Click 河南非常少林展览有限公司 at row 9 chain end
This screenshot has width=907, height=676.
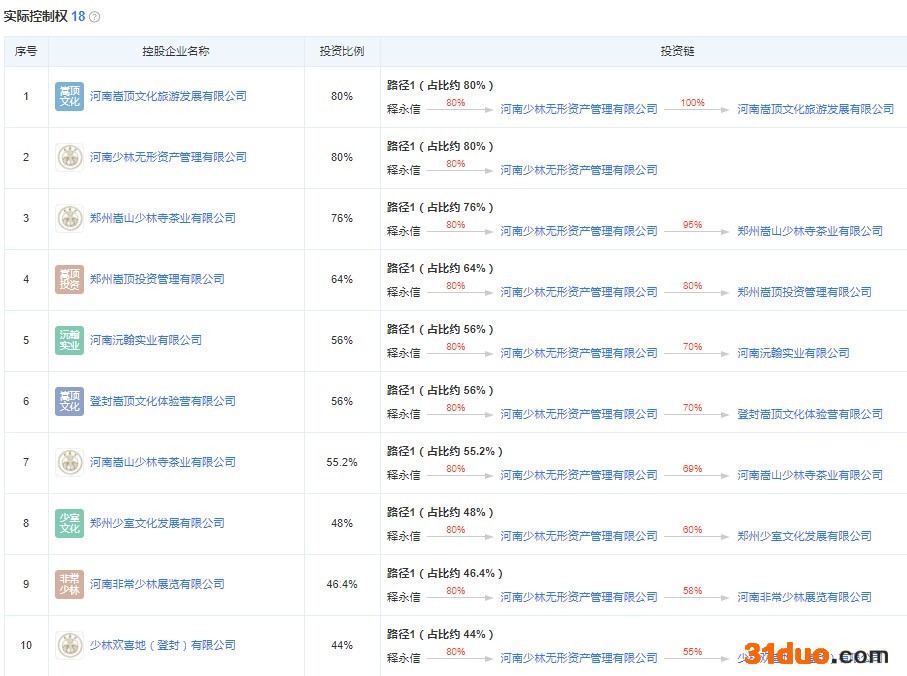pos(804,598)
